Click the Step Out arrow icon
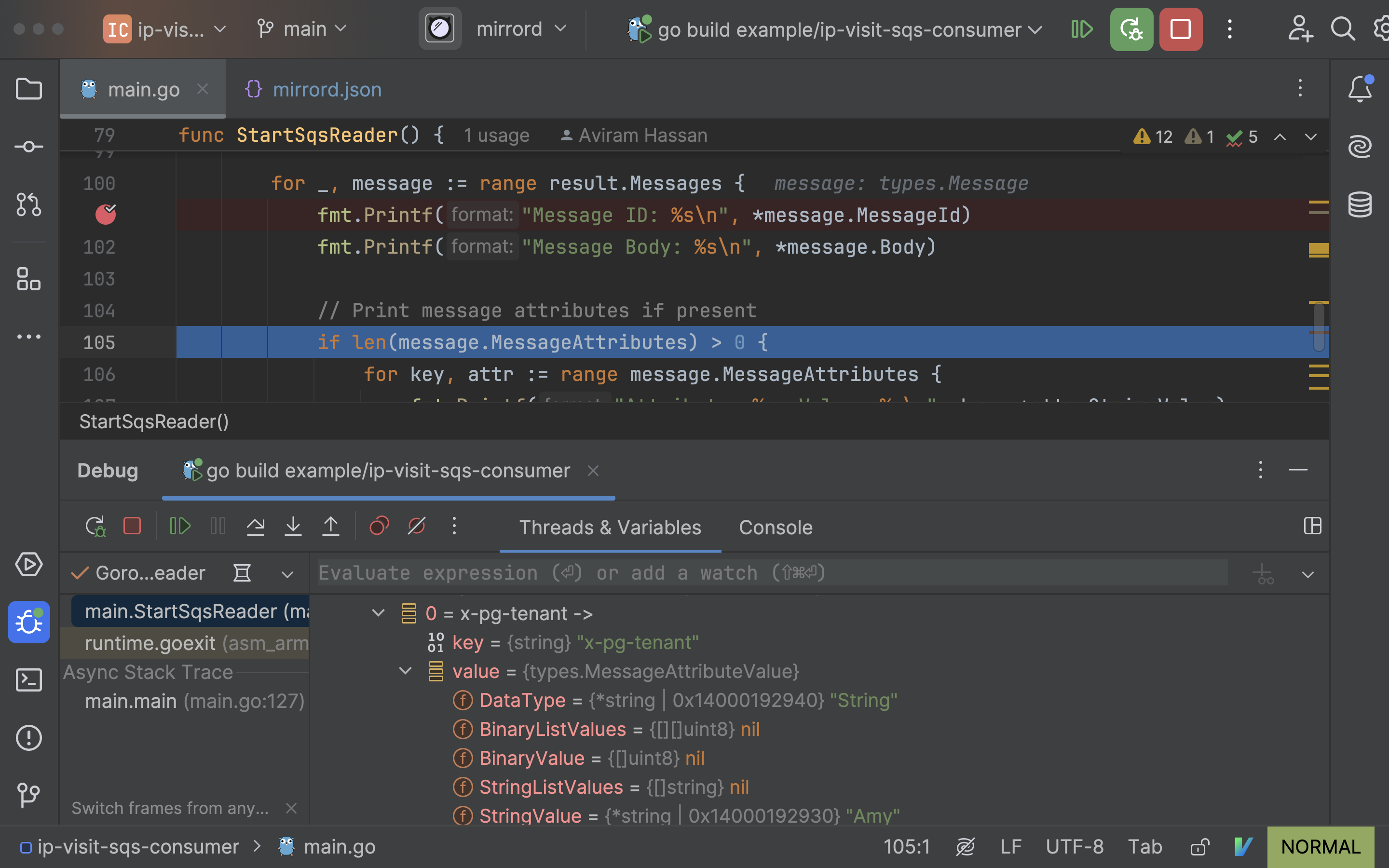 (330, 526)
